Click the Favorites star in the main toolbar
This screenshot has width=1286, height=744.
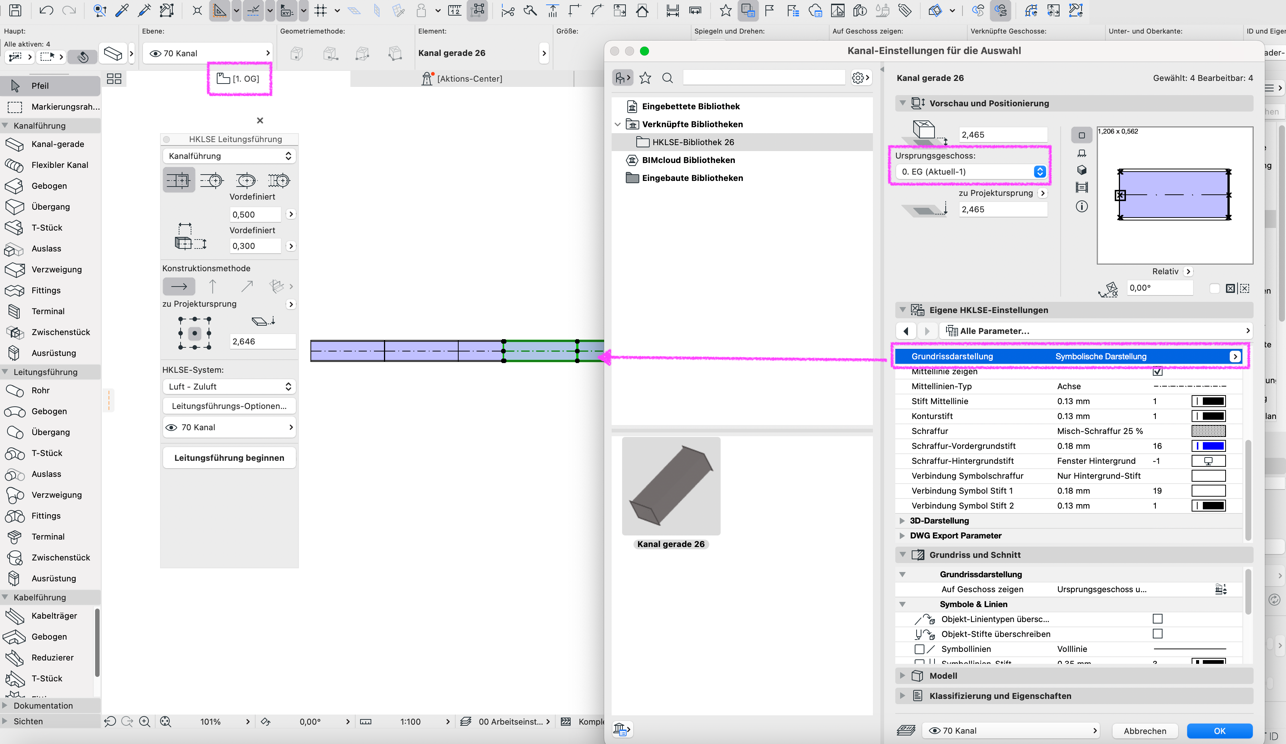pyautogui.click(x=726, y=11)
